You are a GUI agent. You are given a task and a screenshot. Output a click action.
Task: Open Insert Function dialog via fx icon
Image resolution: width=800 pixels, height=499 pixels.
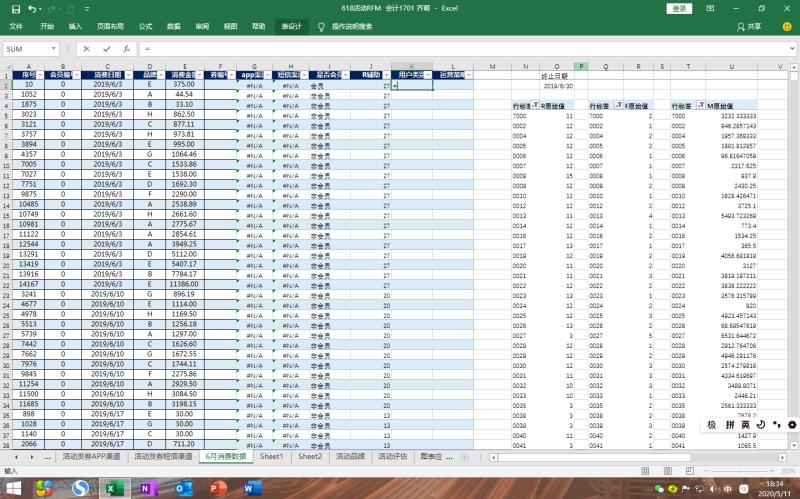coord(126,48)
